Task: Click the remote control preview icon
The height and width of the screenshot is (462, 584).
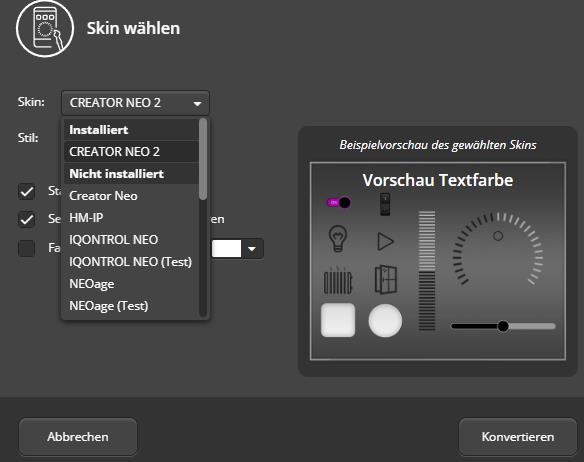Action: pyautogui.click(x=385, y=204)
